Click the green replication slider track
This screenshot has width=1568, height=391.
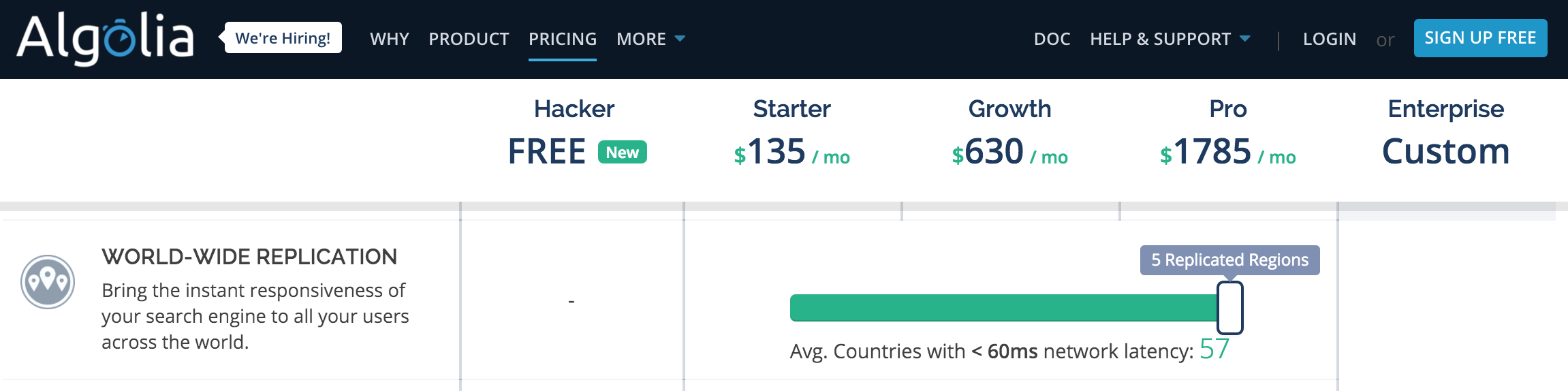1003,308
